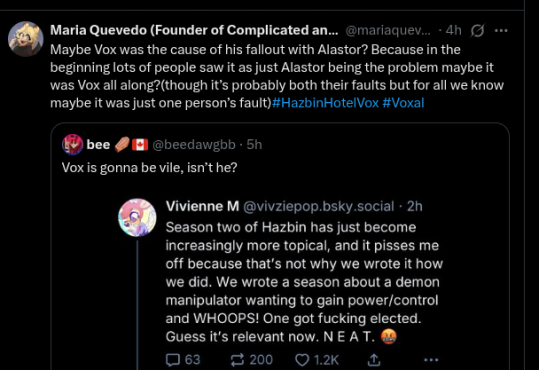The image size is (539, 370).
Task: Open Vivienne M's profile picture
Action: [x=138, y=217]
